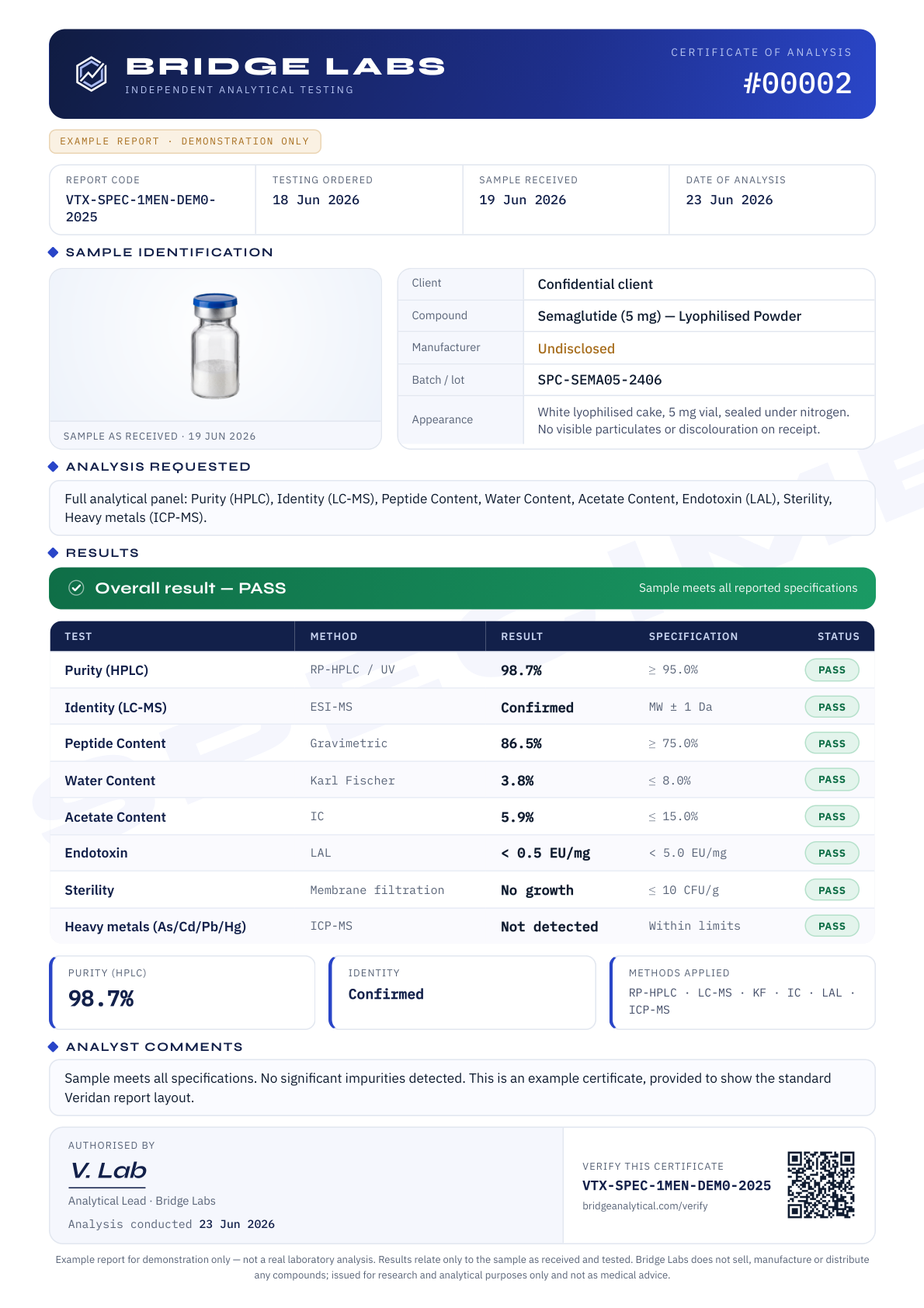The height and width of the screenshot is (1308, 924).
Task: Click the V. Lab signature
Action: click(109, 1171)
